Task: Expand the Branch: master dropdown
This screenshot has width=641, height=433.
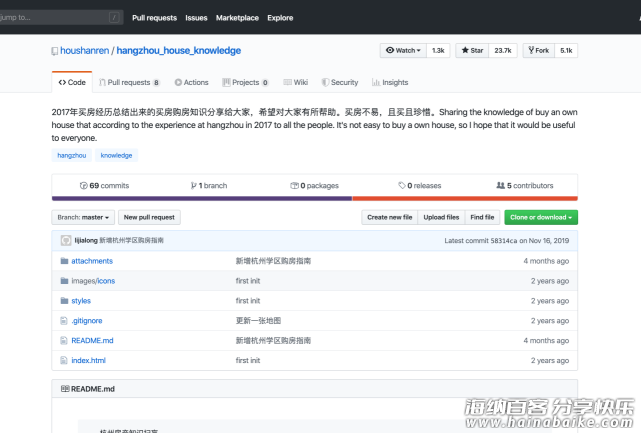Action: [83, 217]
